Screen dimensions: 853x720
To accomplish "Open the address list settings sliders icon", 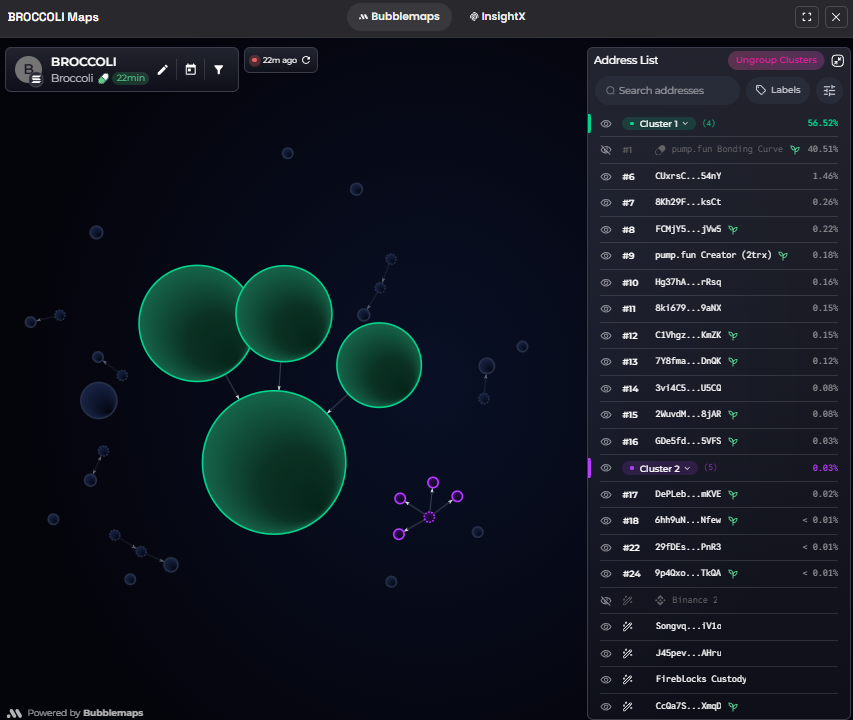I will [x=830, y=90].
